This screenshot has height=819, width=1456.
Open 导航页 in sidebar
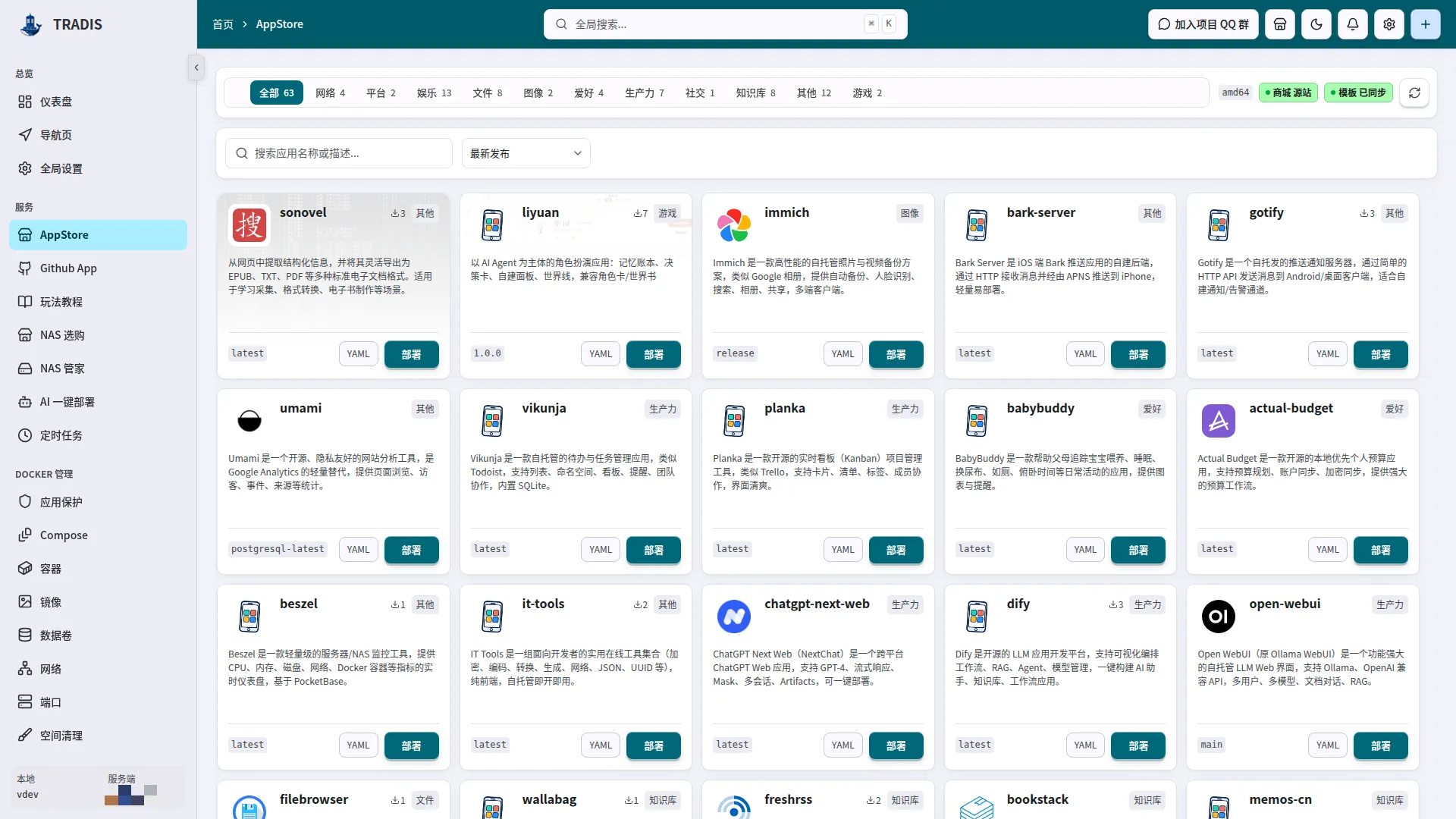pyautogui.click(x=98, y=135)
